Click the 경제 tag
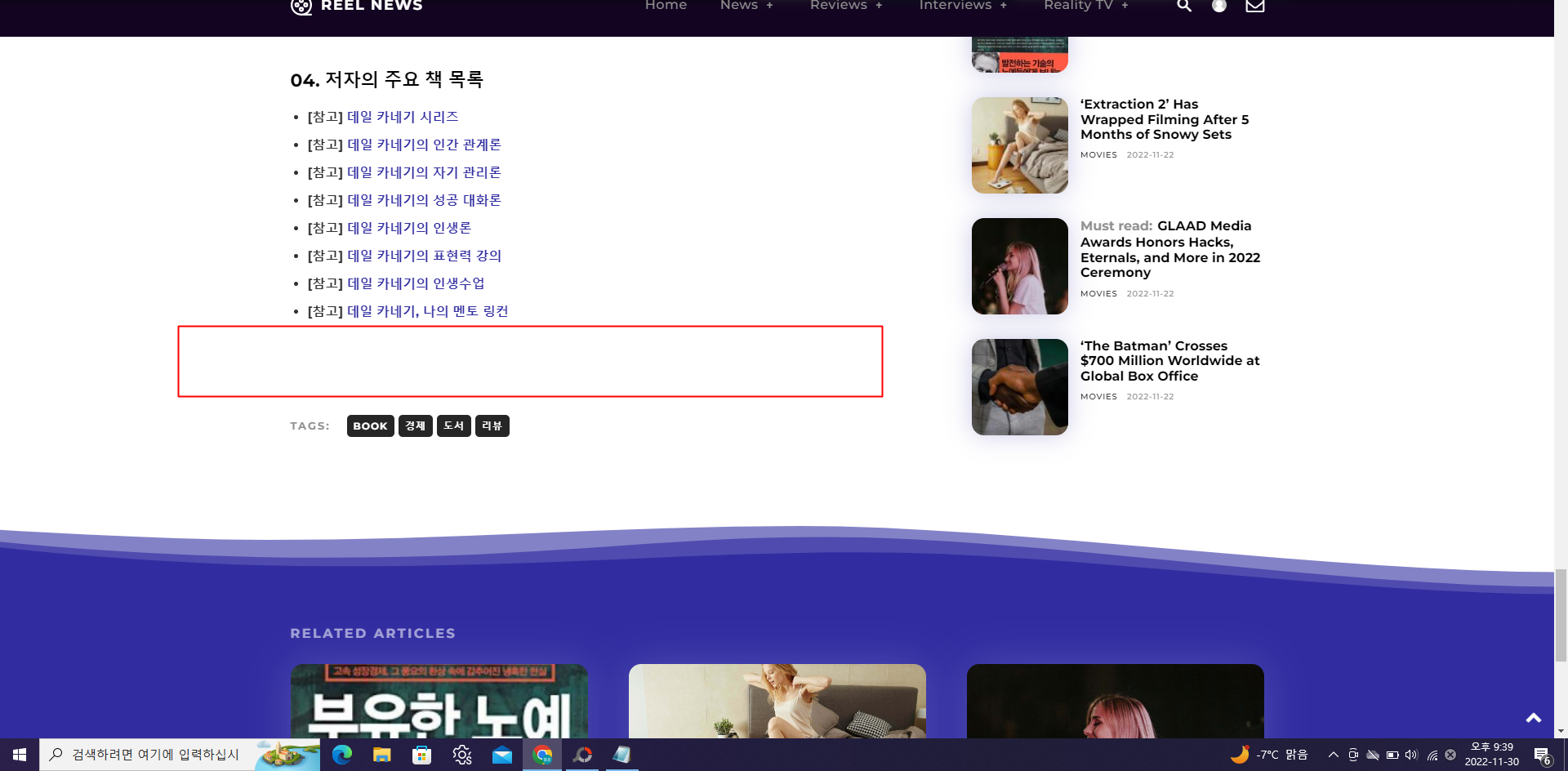Image resolution: width=1568 pixels, height=771 pixels. (416, 426)
